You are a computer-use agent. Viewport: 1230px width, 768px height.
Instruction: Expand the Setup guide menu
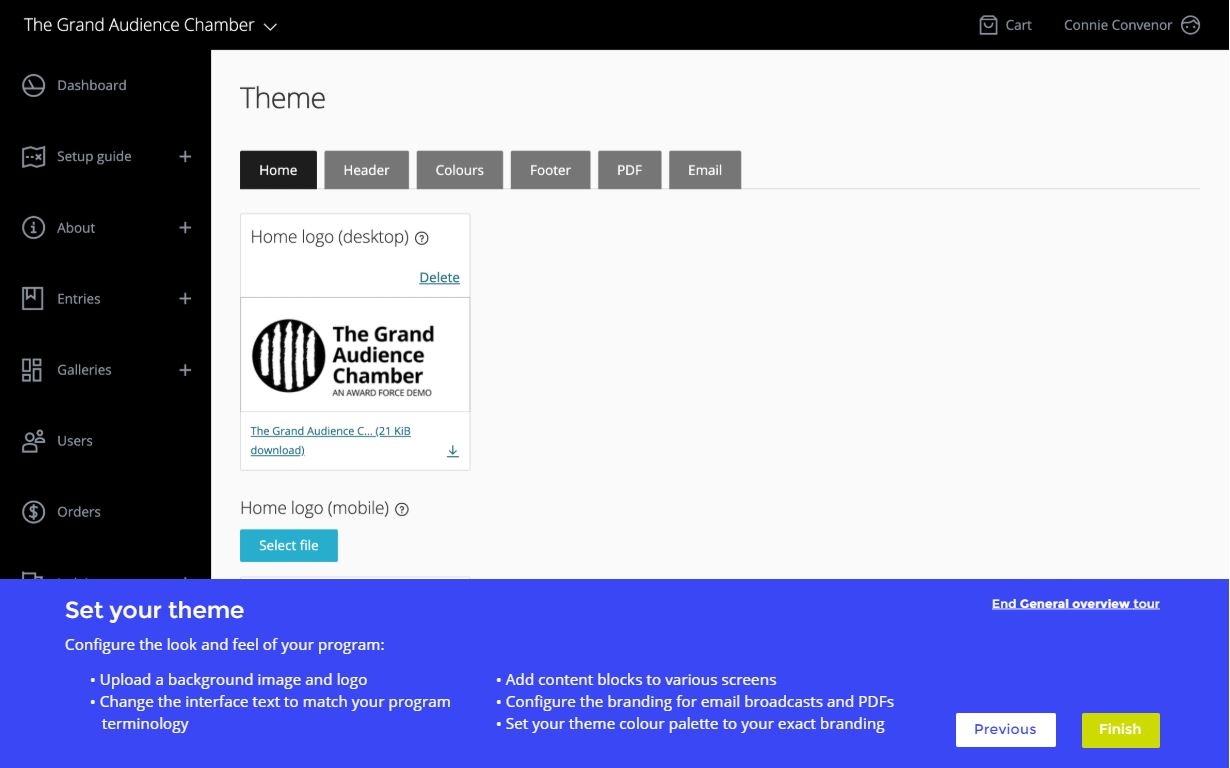coord(185,157)
